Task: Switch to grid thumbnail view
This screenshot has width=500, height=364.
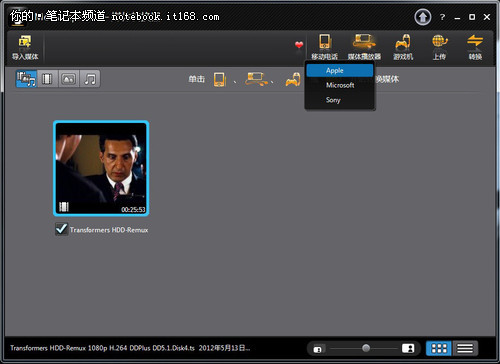Action: pos(439,348)
